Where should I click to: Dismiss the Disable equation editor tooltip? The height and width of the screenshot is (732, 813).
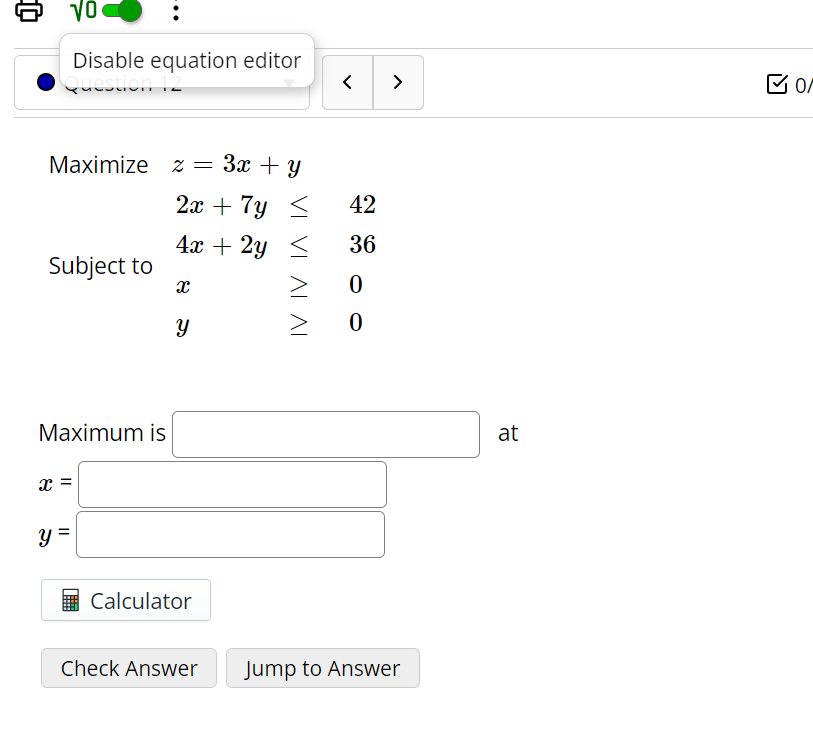pos(186,60)
